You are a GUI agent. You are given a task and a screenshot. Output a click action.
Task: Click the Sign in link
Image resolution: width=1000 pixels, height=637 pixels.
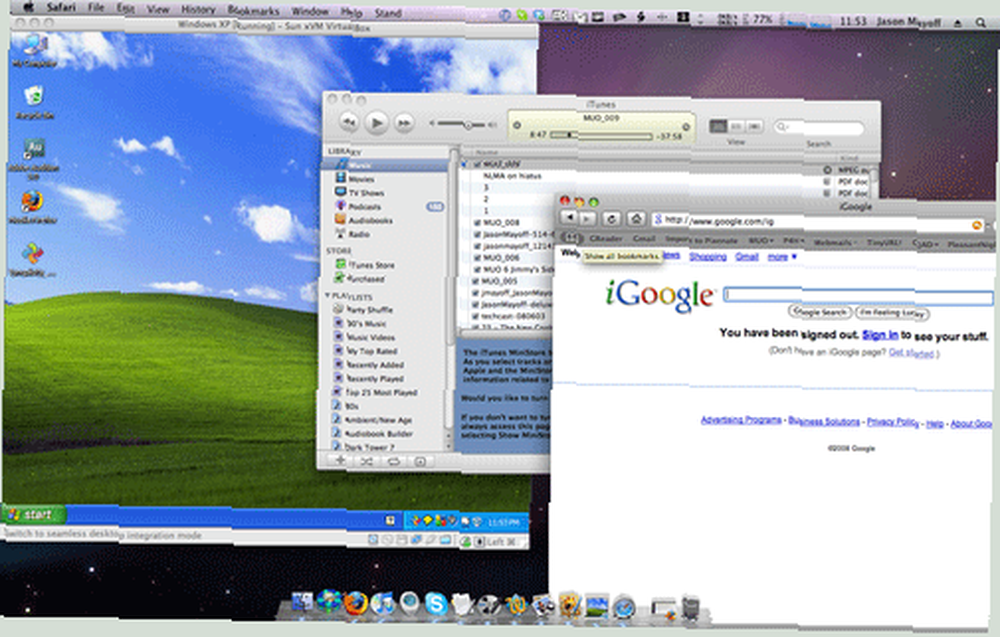(880, 335)
